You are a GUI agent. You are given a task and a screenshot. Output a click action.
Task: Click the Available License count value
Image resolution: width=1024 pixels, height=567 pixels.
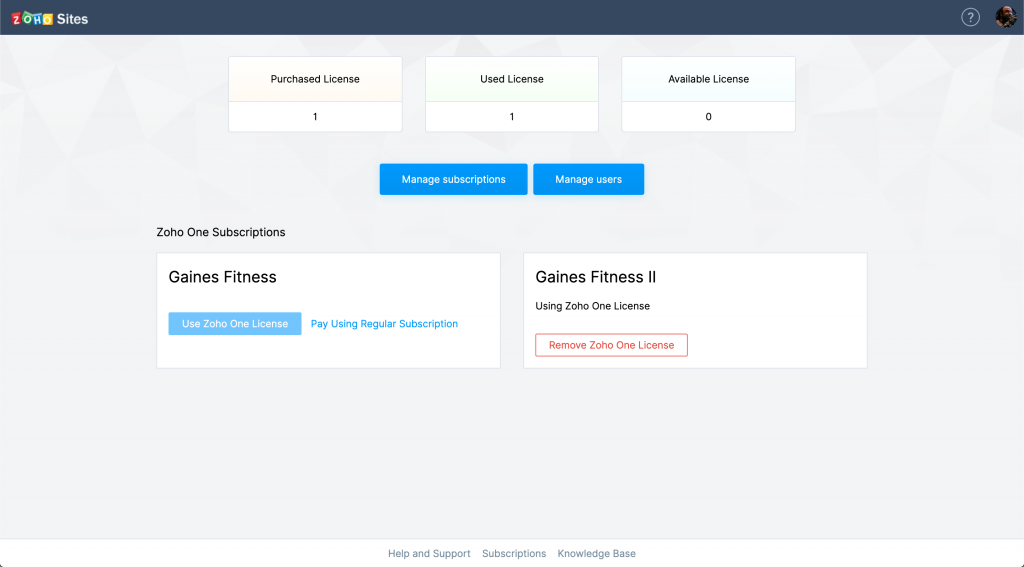(x=708, y=117)
